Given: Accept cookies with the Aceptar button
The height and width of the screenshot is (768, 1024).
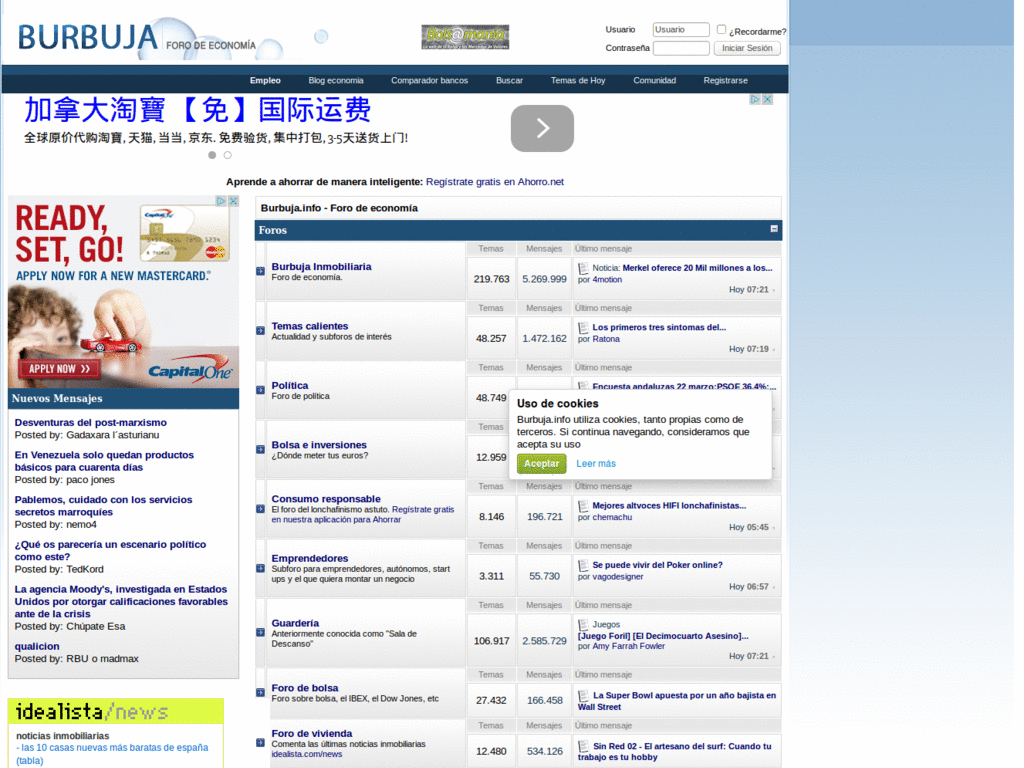Looking at the screenshot, I should coord(541,464).
